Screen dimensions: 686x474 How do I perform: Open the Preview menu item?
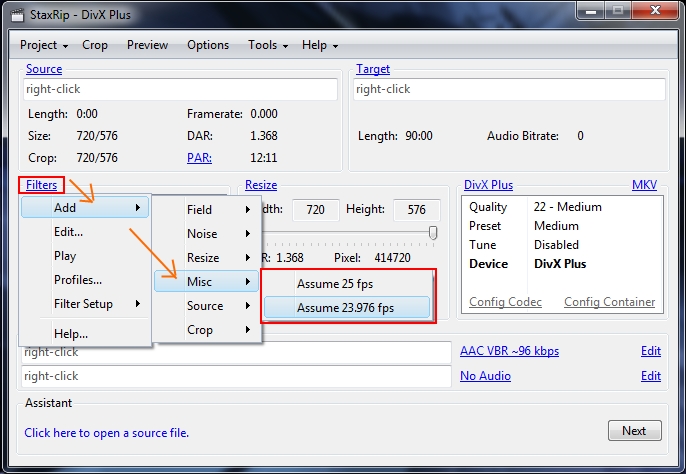click(147, 45)
